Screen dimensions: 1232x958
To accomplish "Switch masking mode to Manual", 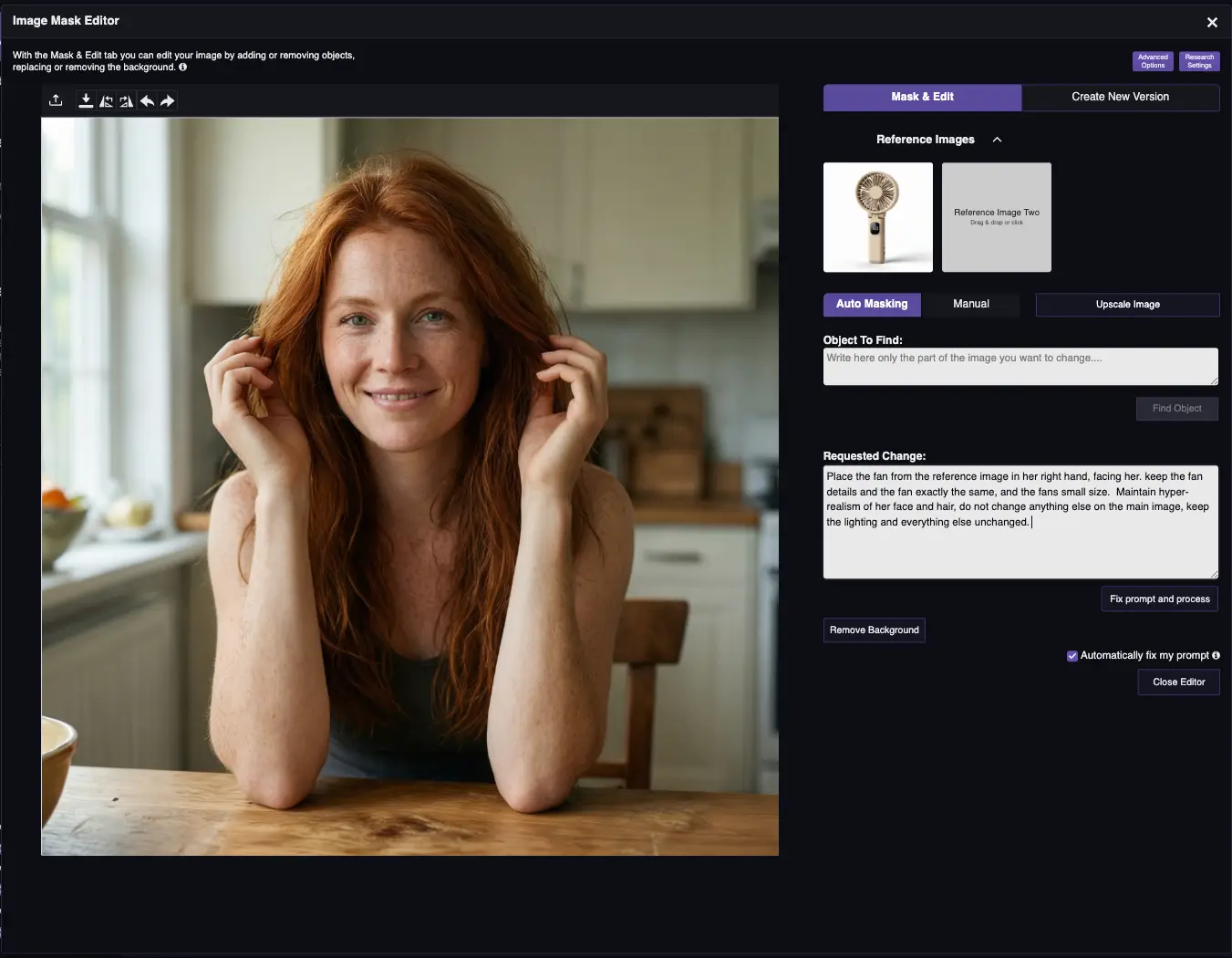I will click(970, 304).
